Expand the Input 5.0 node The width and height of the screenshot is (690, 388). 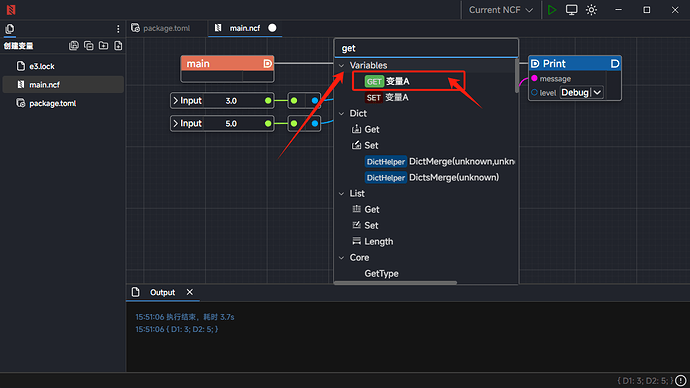coord(176,124)
